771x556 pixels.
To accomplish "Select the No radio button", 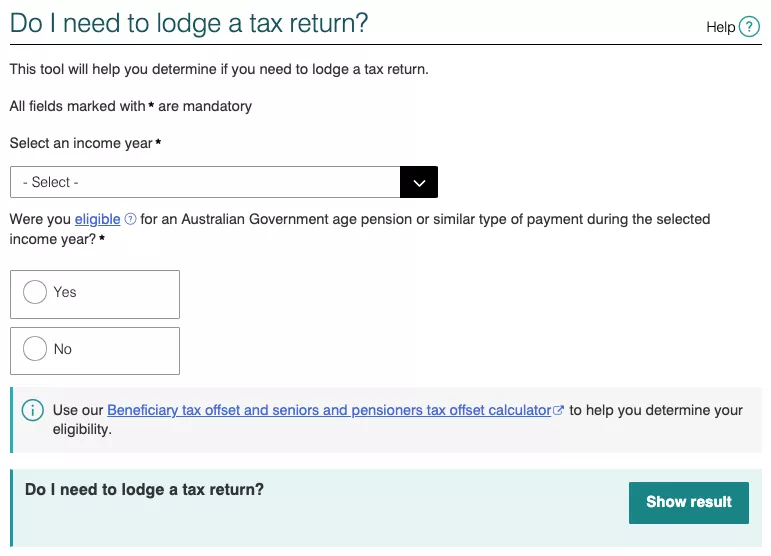I will [x=35, y=349].
